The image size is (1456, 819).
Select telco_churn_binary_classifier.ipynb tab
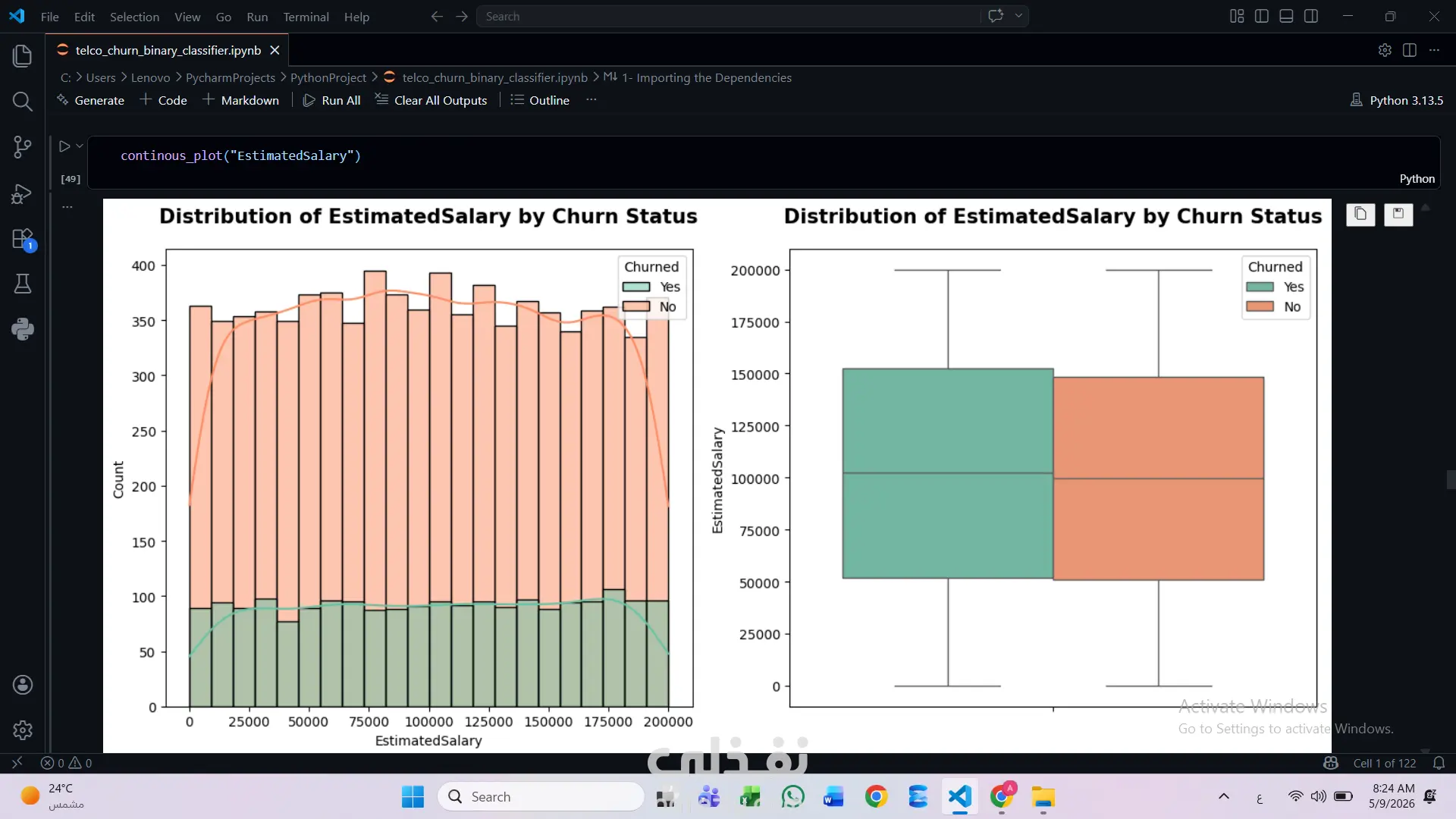[x=168, y=50]
